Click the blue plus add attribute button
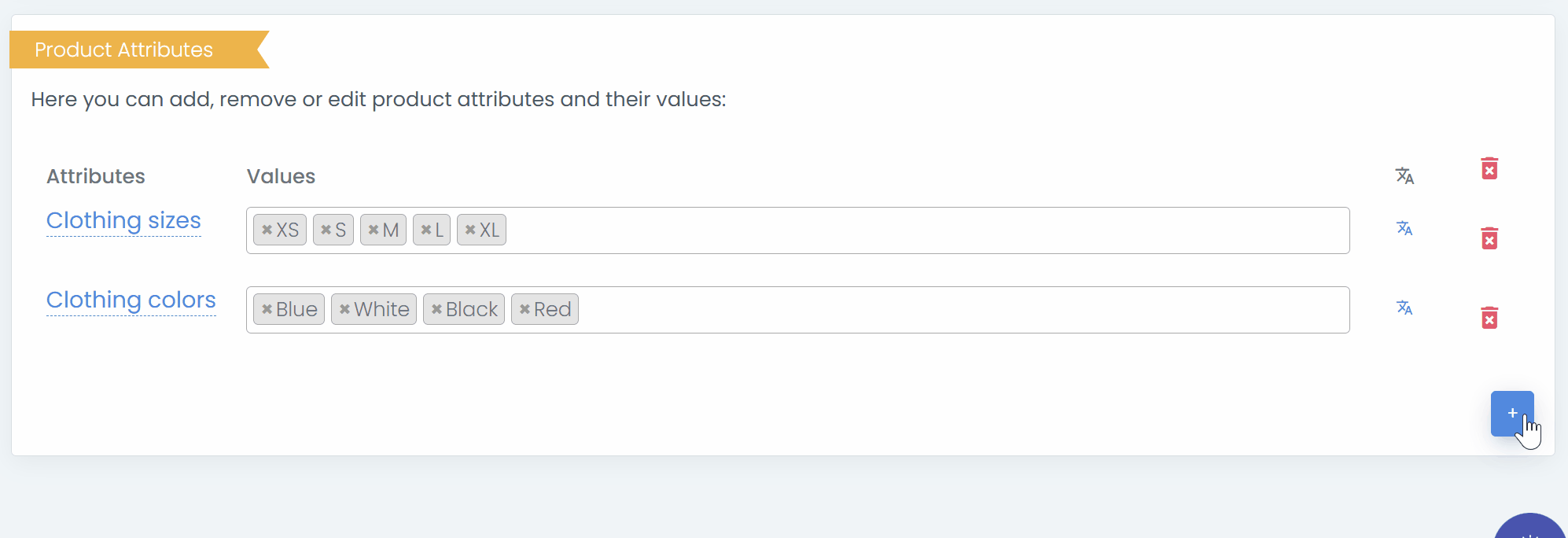 click(x=1512, y=413)
